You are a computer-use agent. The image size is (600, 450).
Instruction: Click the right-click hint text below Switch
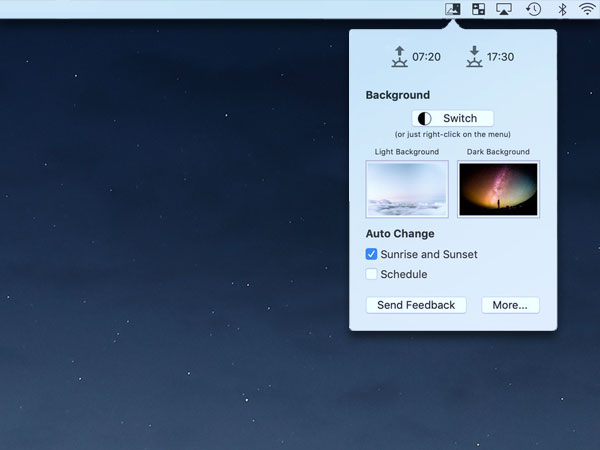click(453, 134)
